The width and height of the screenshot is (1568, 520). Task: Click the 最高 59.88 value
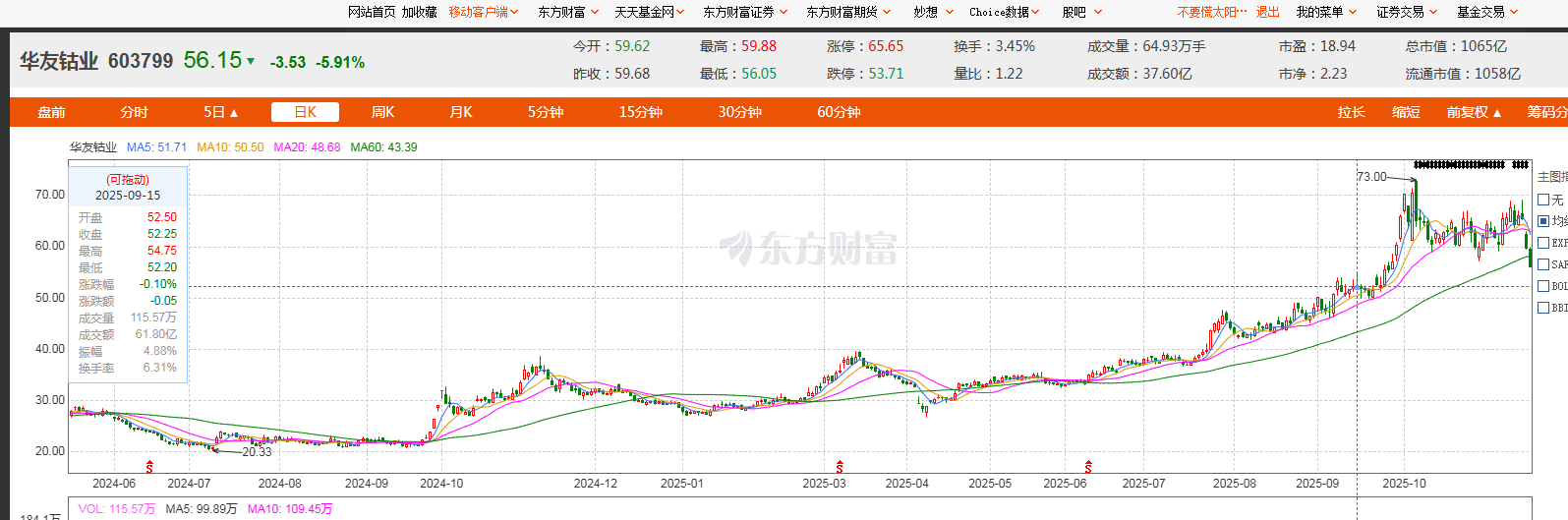759,46
